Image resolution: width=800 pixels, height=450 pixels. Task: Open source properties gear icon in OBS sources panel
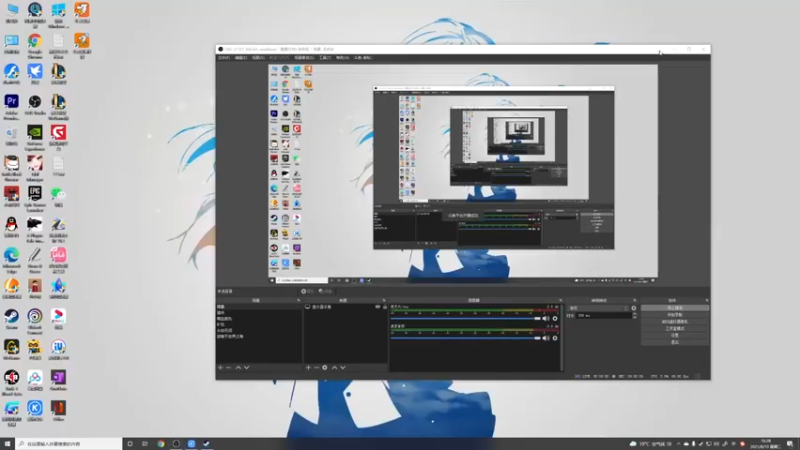324,367
